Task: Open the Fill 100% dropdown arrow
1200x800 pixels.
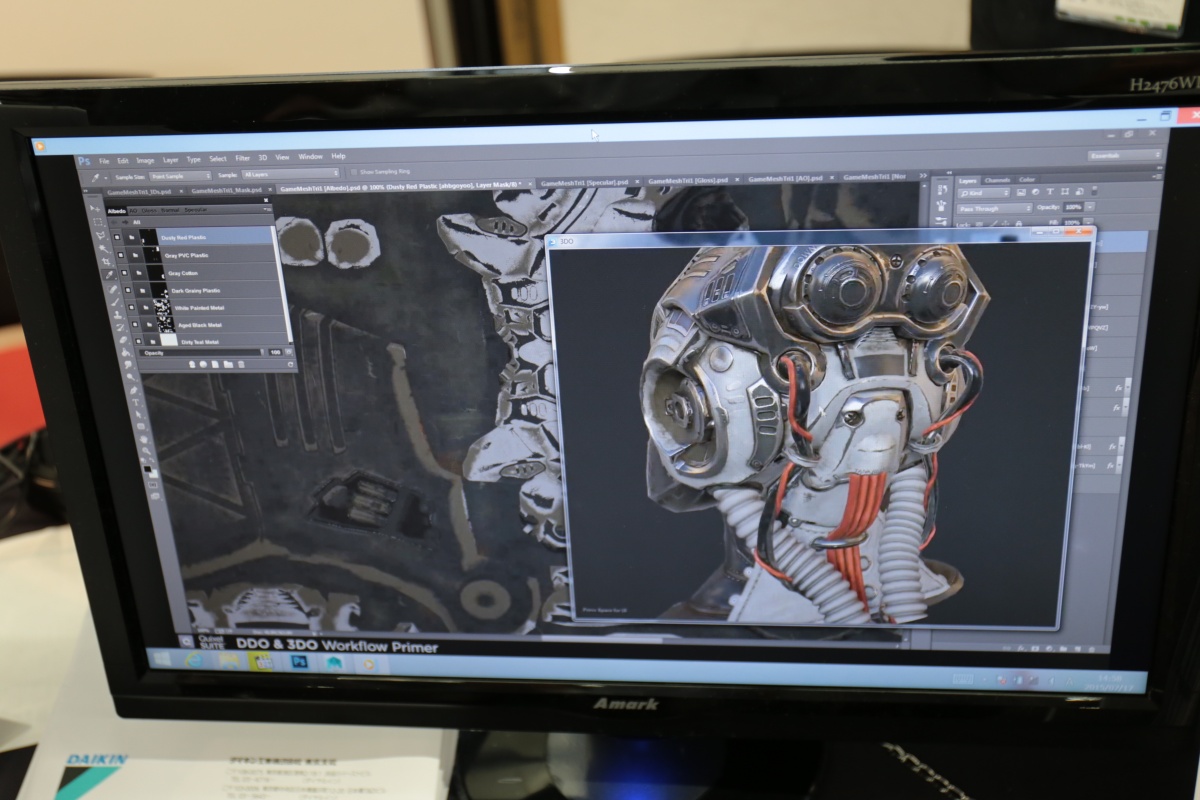Action: (1089, 222)
